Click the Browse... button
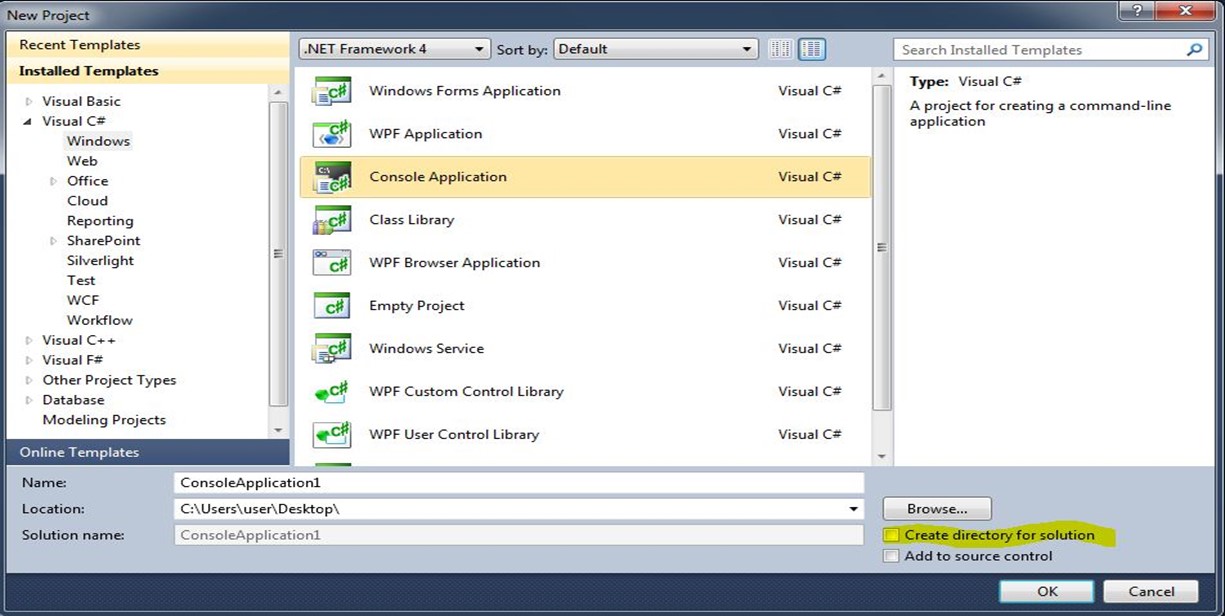The width and height of the screenshot is (1225, 616). click(x=937, y=509)
